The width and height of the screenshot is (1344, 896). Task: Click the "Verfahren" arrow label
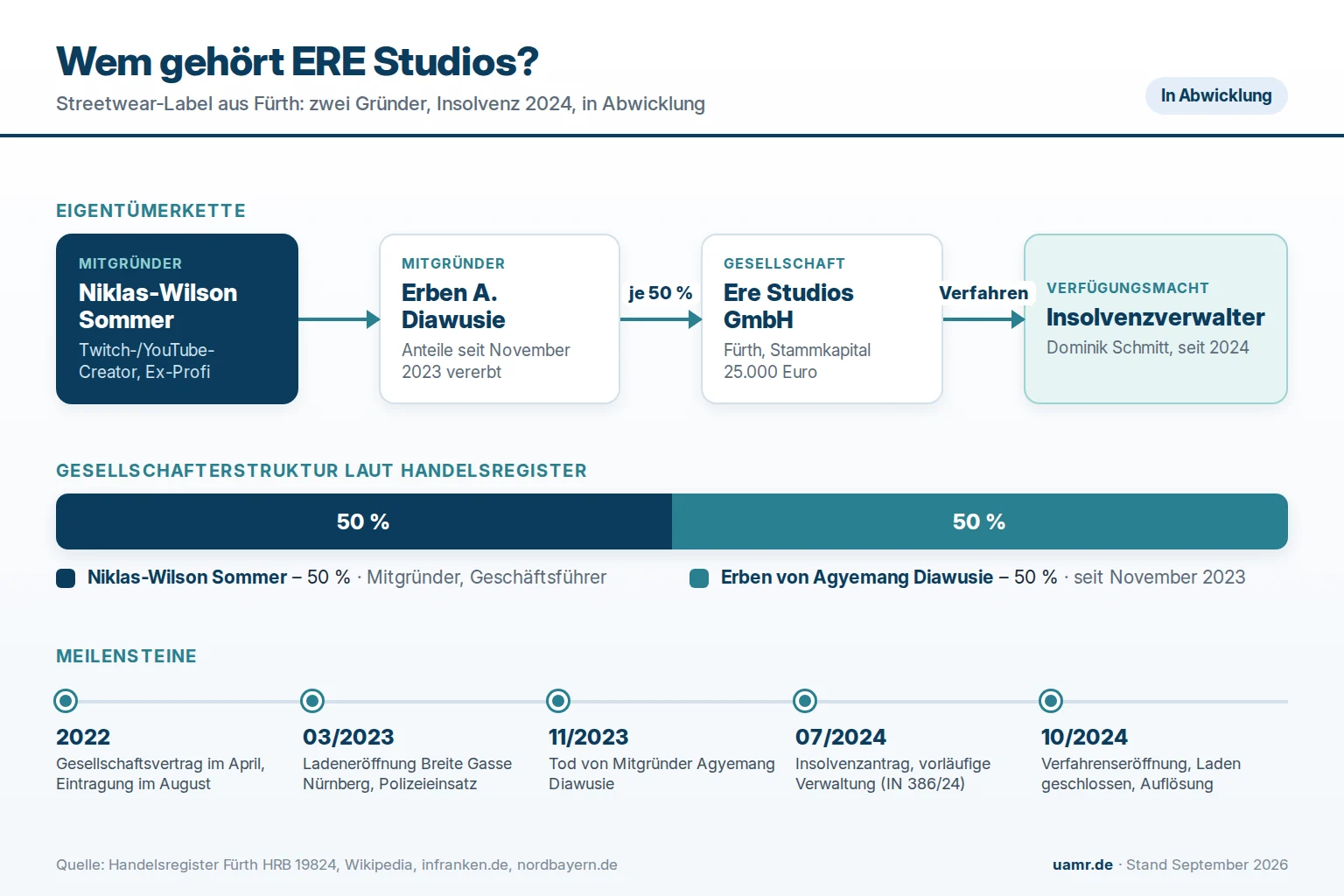point(983,293)
